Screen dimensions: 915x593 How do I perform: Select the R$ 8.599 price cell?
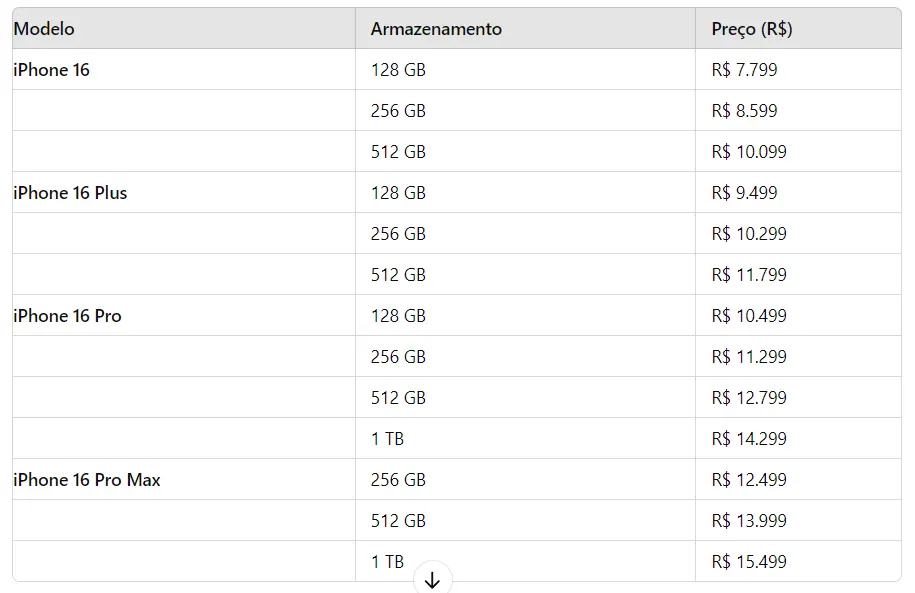[798, 110]
